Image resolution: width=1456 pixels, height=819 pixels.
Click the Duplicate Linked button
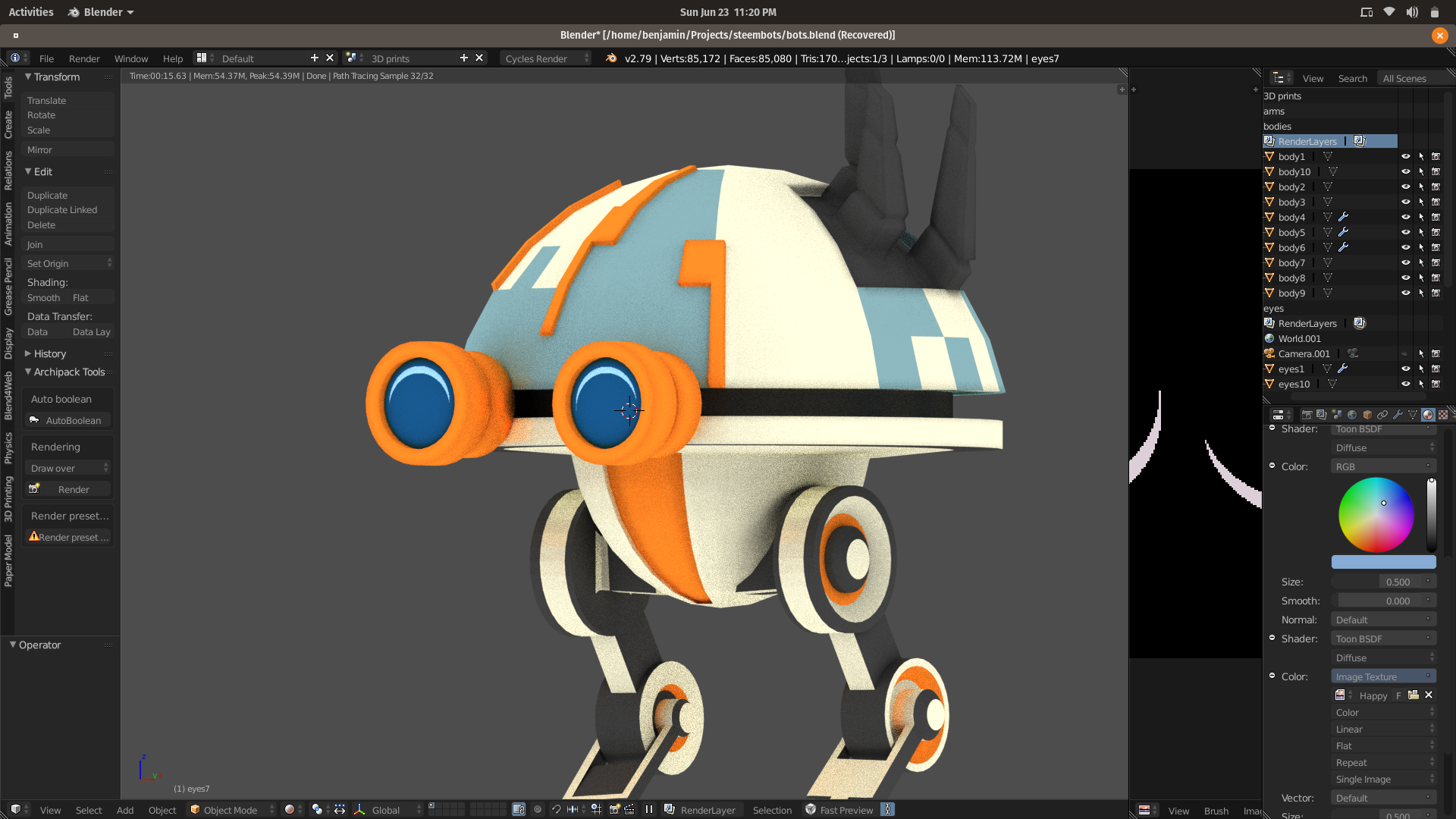click(68, 210)
